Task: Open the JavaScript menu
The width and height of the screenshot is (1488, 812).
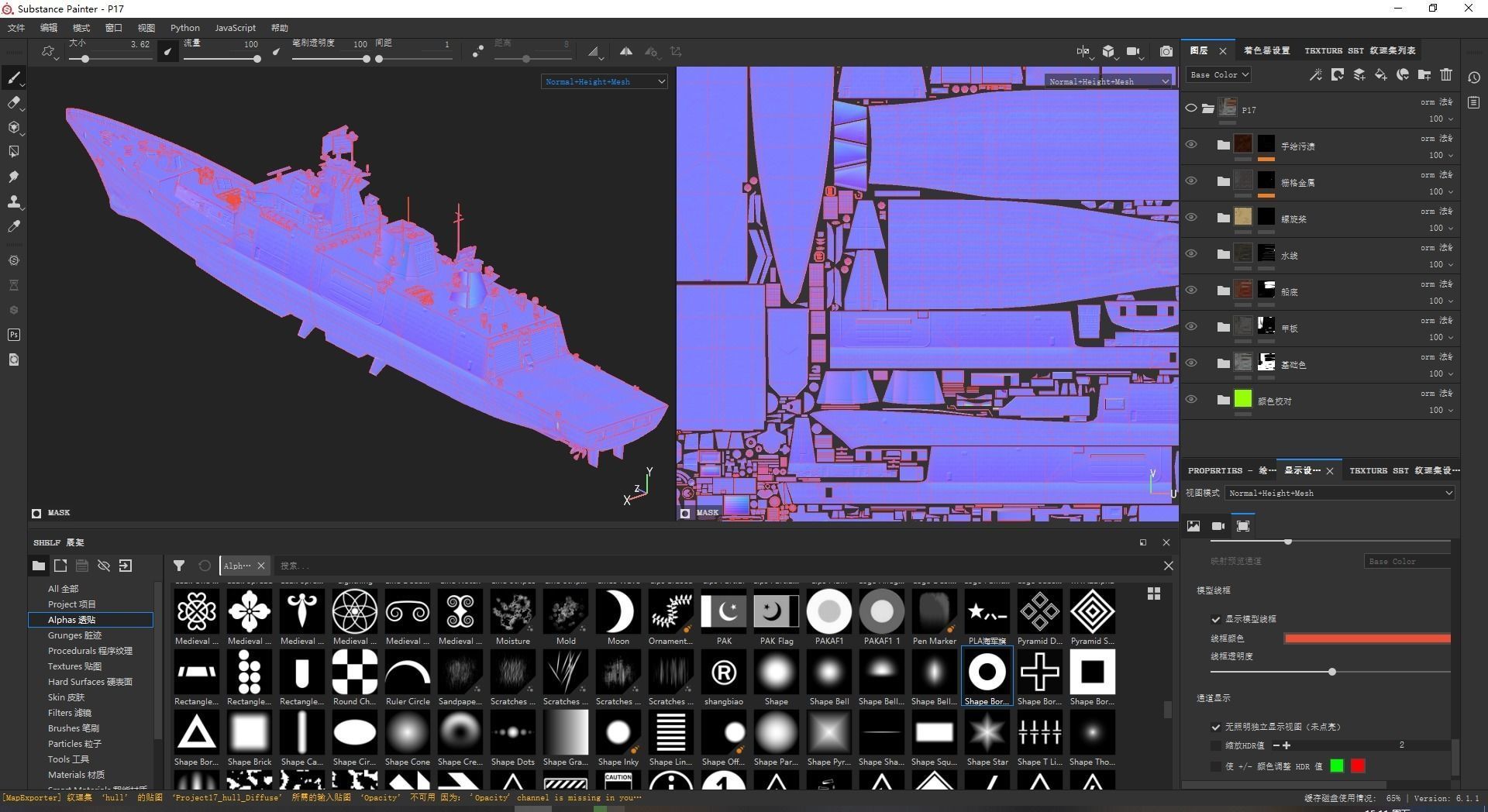Action: 235,28
